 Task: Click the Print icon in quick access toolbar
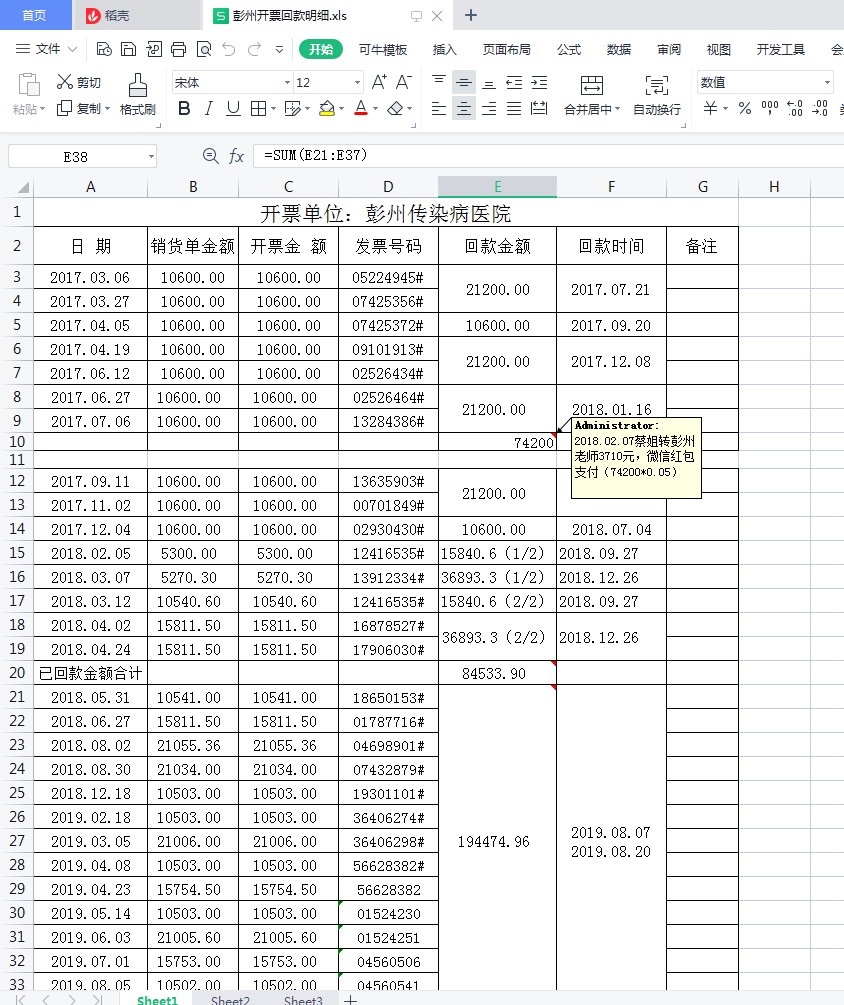pos(178,49)
